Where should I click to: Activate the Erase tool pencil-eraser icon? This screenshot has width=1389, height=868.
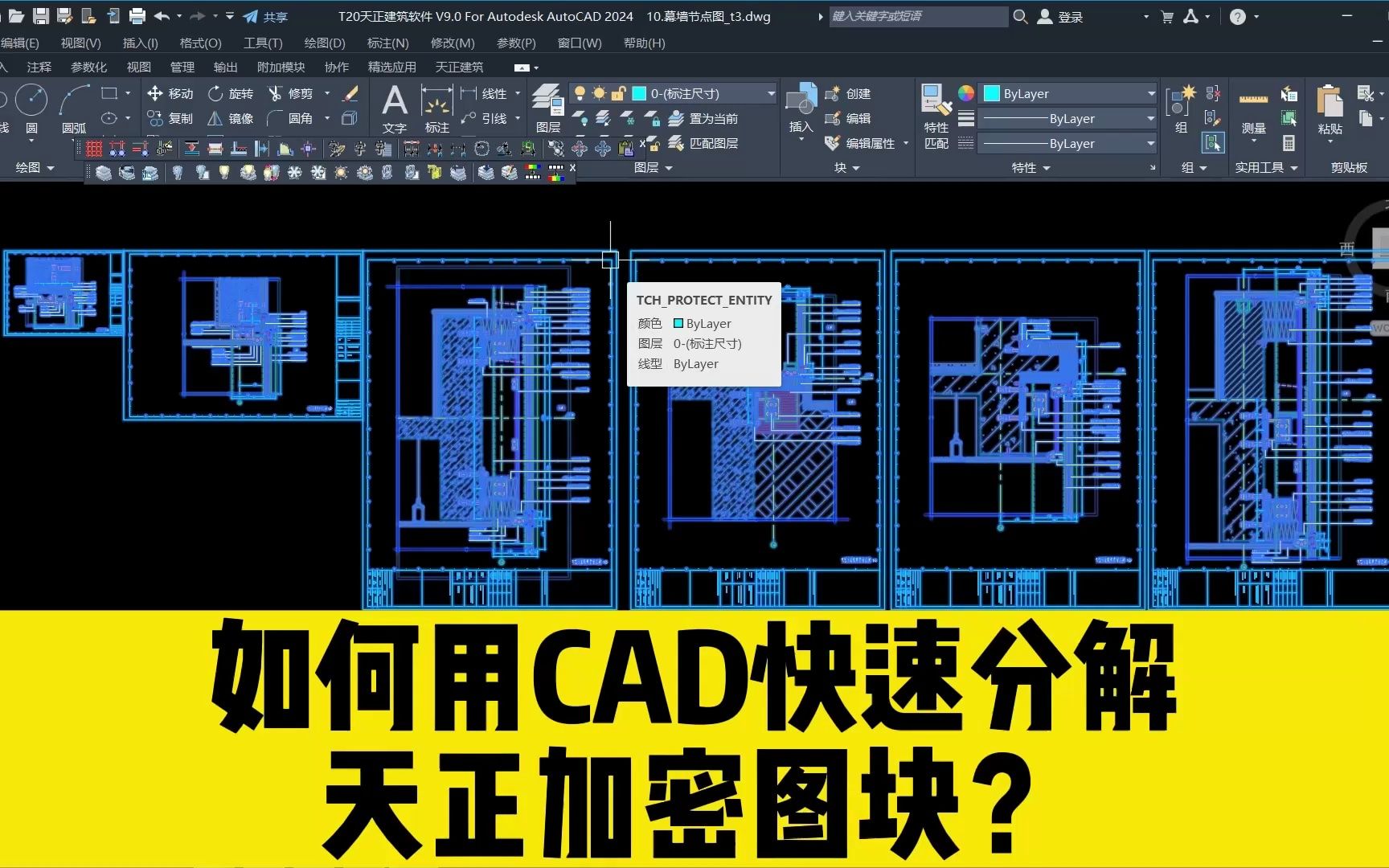coord(350,94)
